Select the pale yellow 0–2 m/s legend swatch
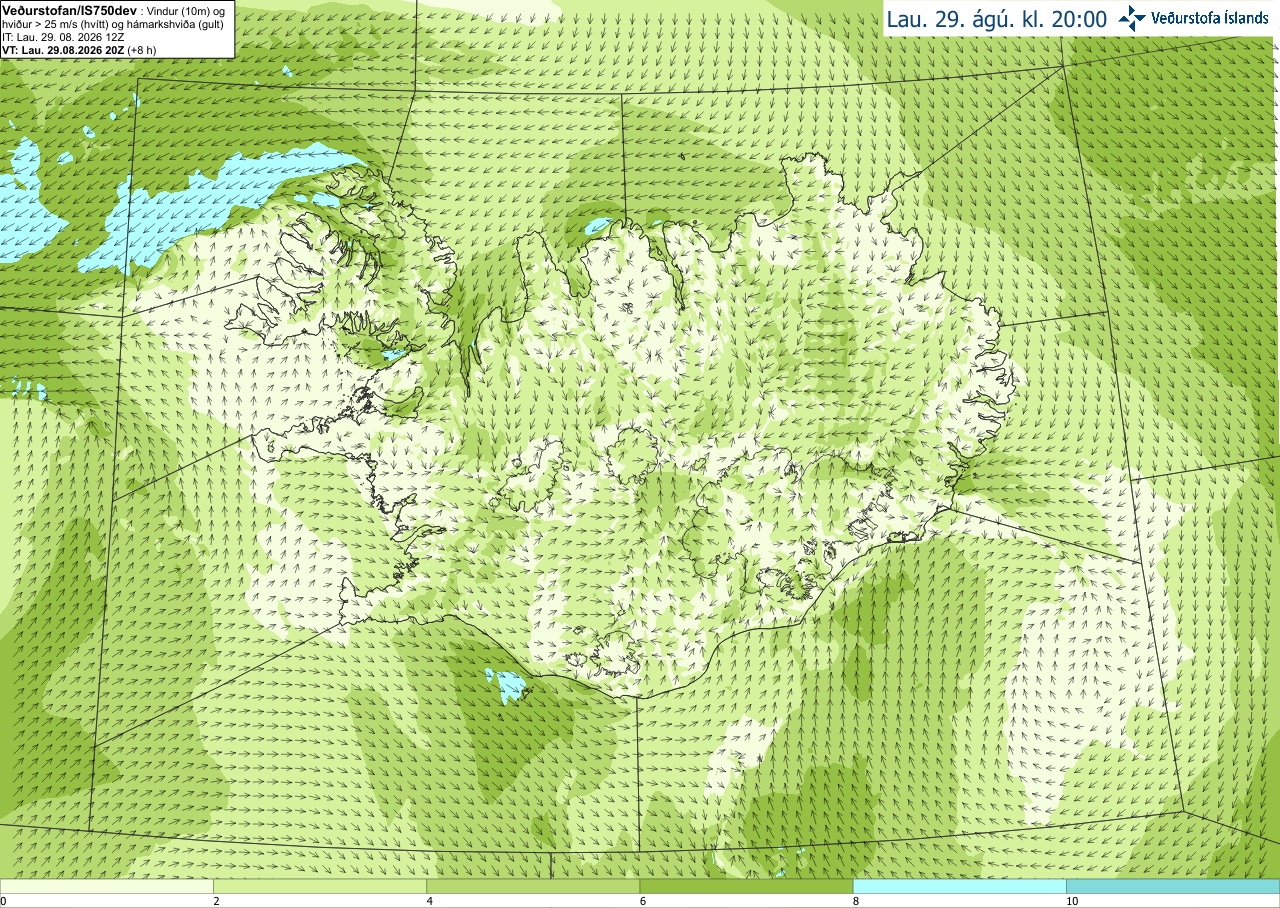 [107, 886]
